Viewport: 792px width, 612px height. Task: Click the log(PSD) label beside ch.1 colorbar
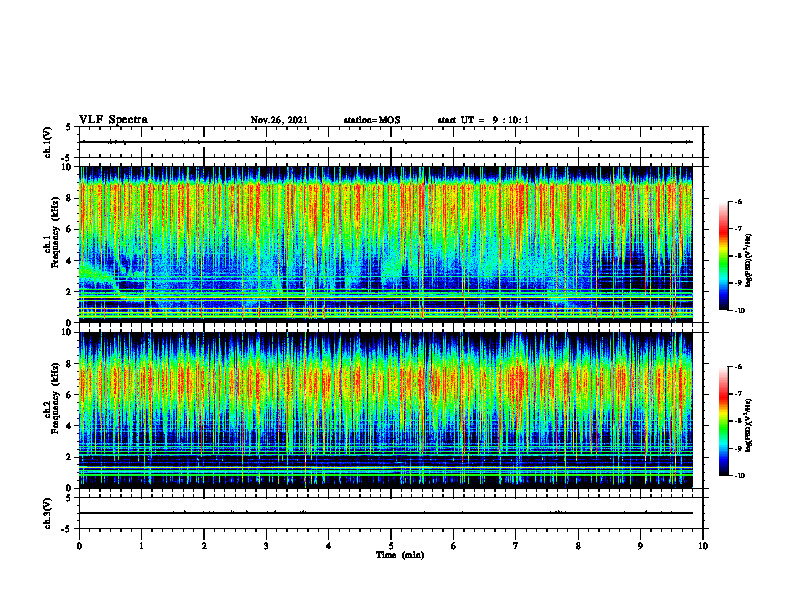point(749,261)
